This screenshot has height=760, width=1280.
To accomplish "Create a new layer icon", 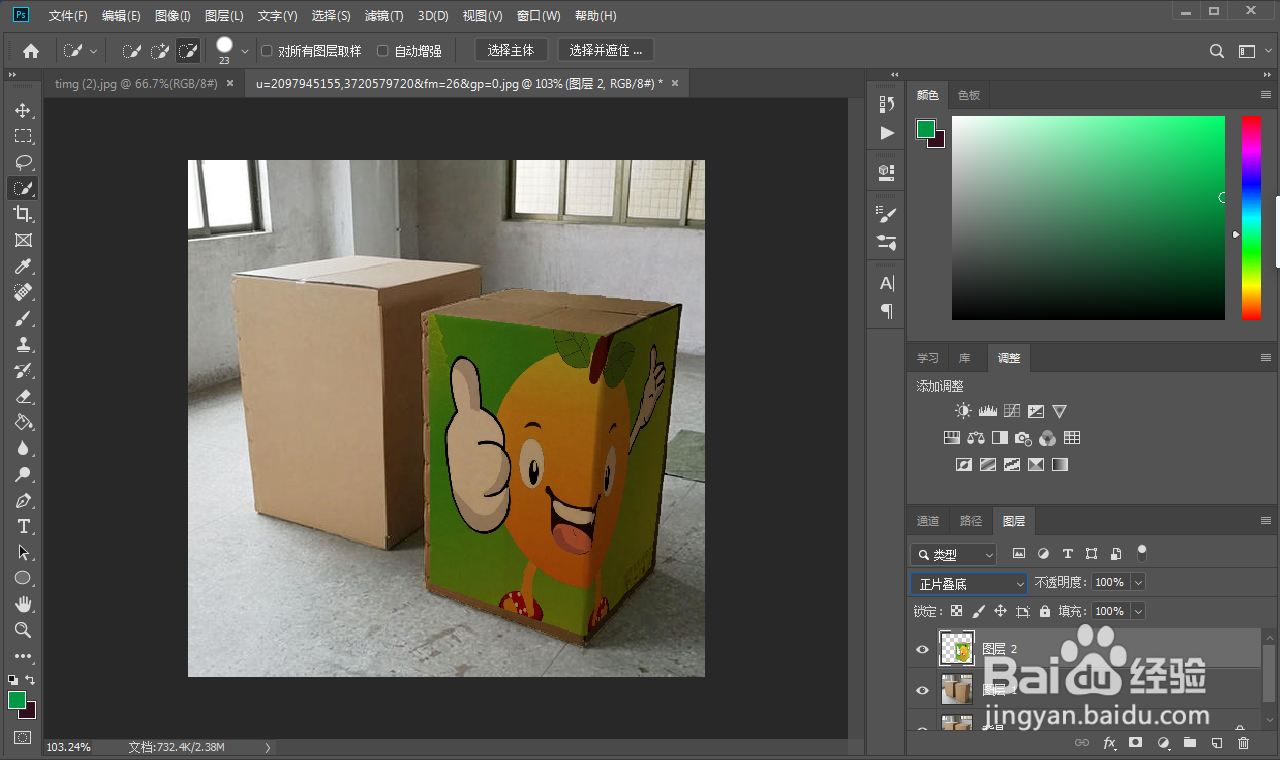I will click(x=1217, y=743).
